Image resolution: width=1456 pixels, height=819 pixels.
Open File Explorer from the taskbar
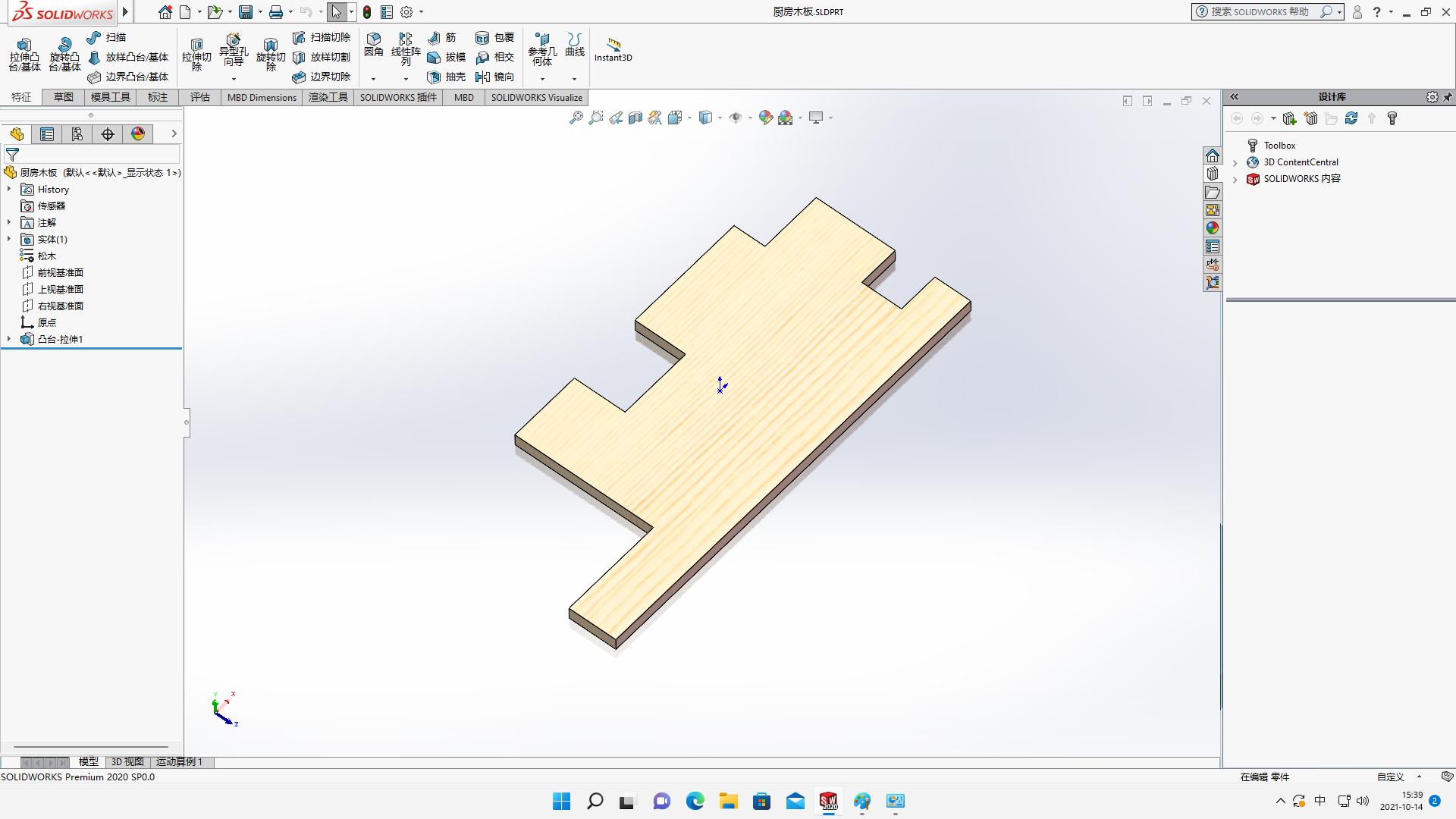pyautogui.click(x=729, y=801)
